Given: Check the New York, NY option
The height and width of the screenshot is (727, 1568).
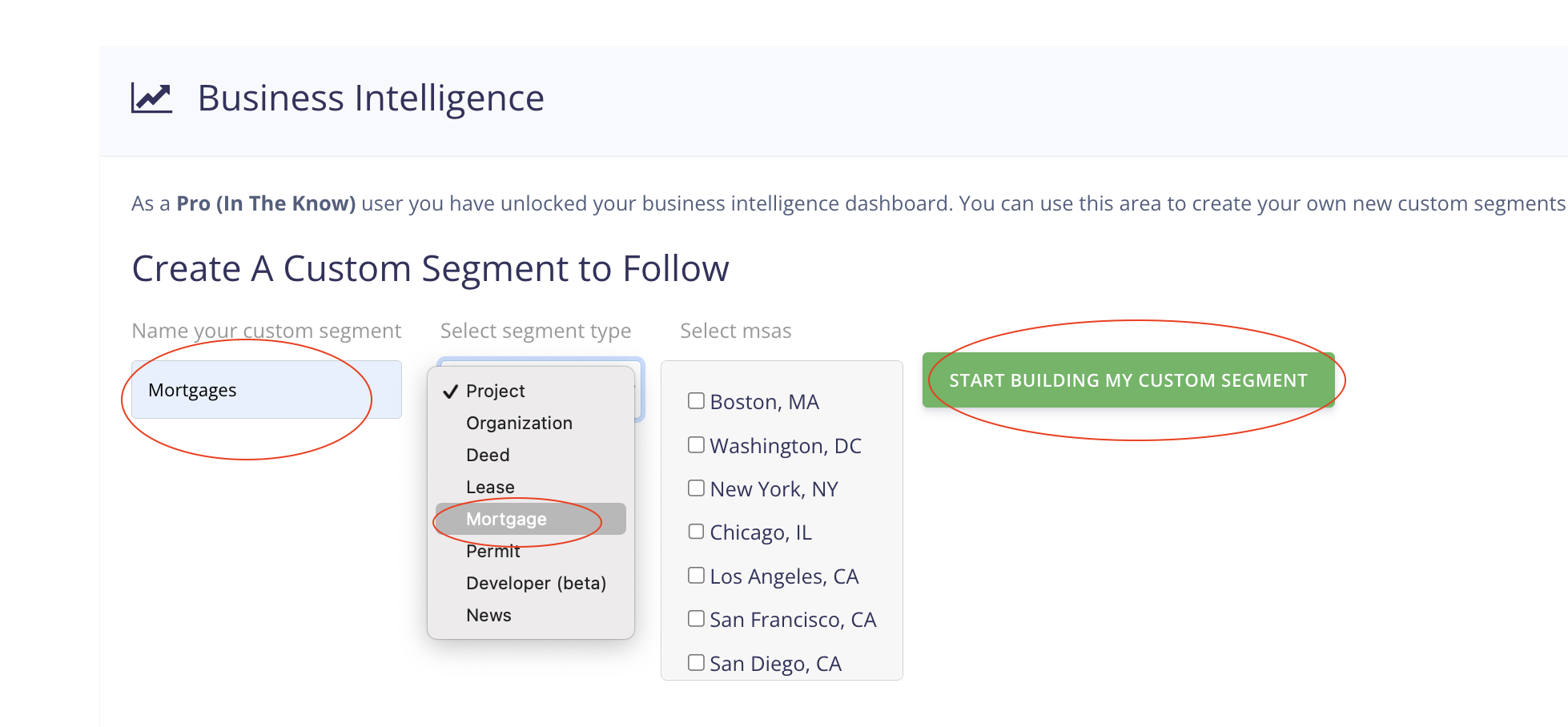Looking at the screenshot, I should pos(696,488).
